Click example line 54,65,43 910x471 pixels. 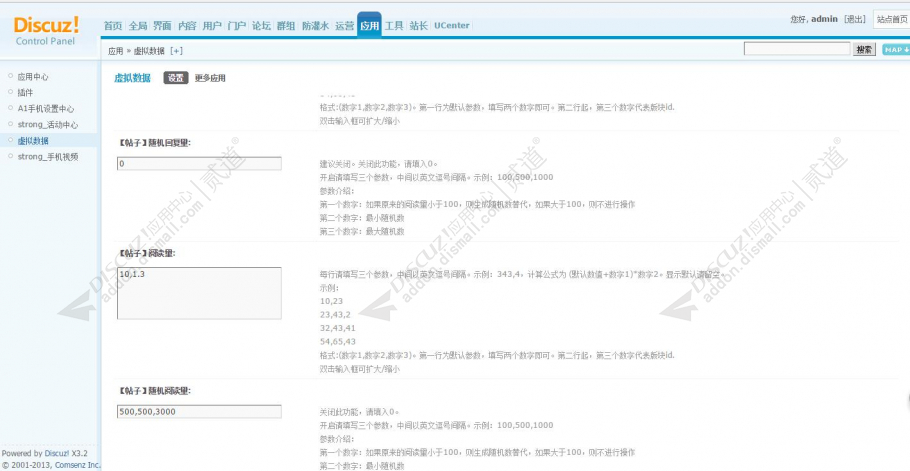tap(338, 342)
